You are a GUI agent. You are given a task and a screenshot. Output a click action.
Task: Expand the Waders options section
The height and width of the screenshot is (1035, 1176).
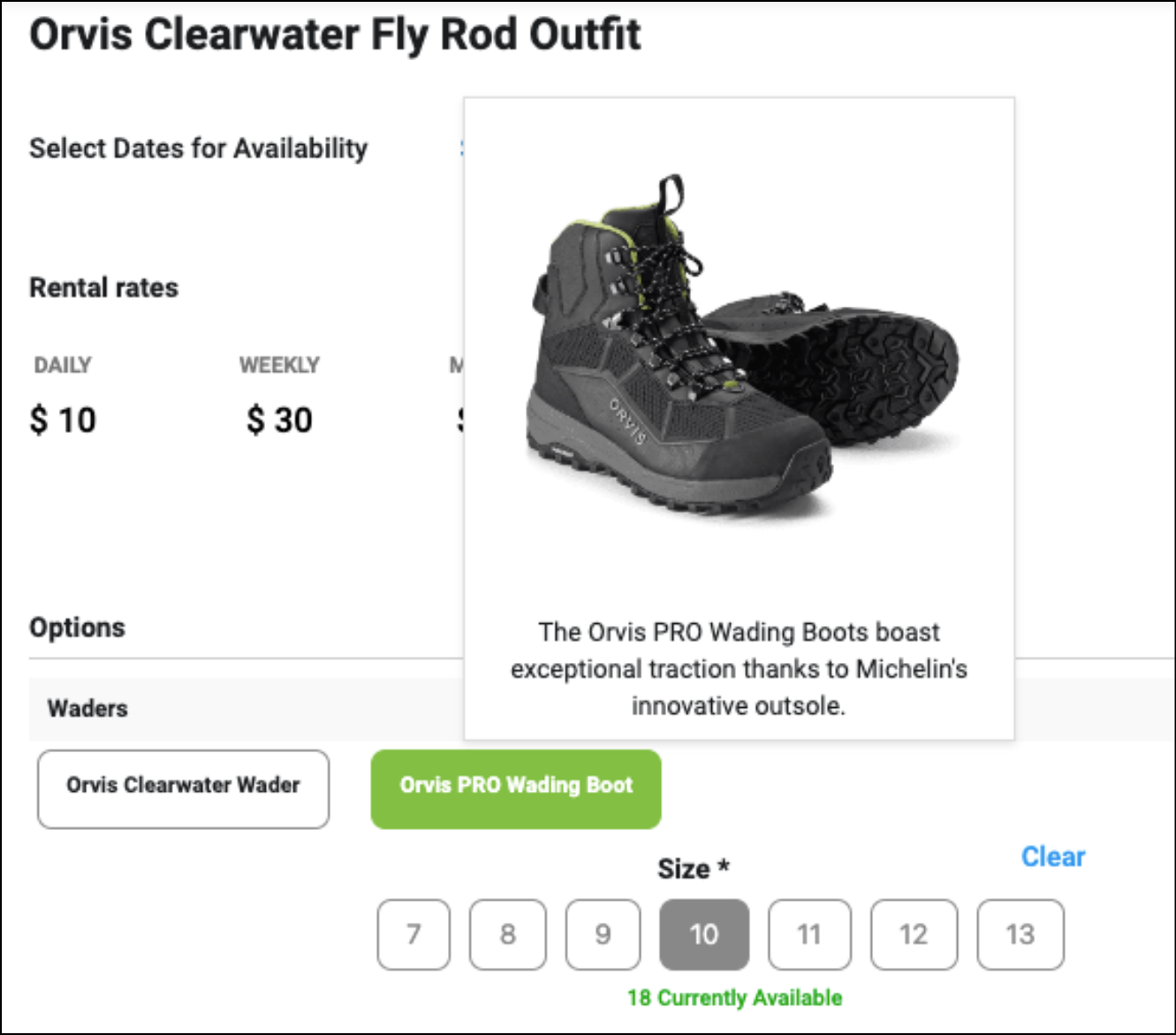tap(87, 708)
